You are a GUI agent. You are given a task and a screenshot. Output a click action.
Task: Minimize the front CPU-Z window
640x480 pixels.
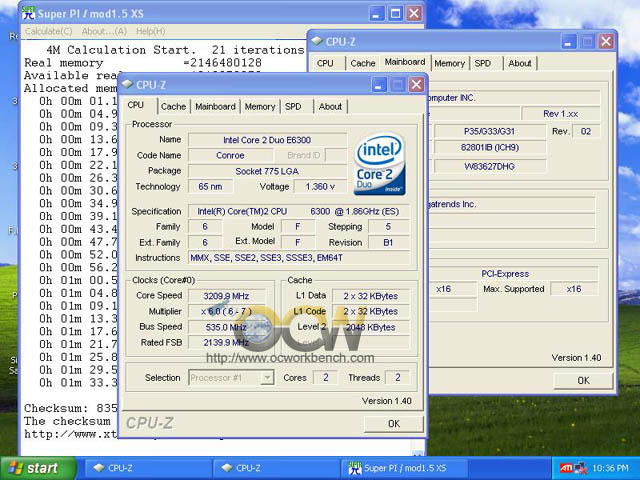point(378,85)
